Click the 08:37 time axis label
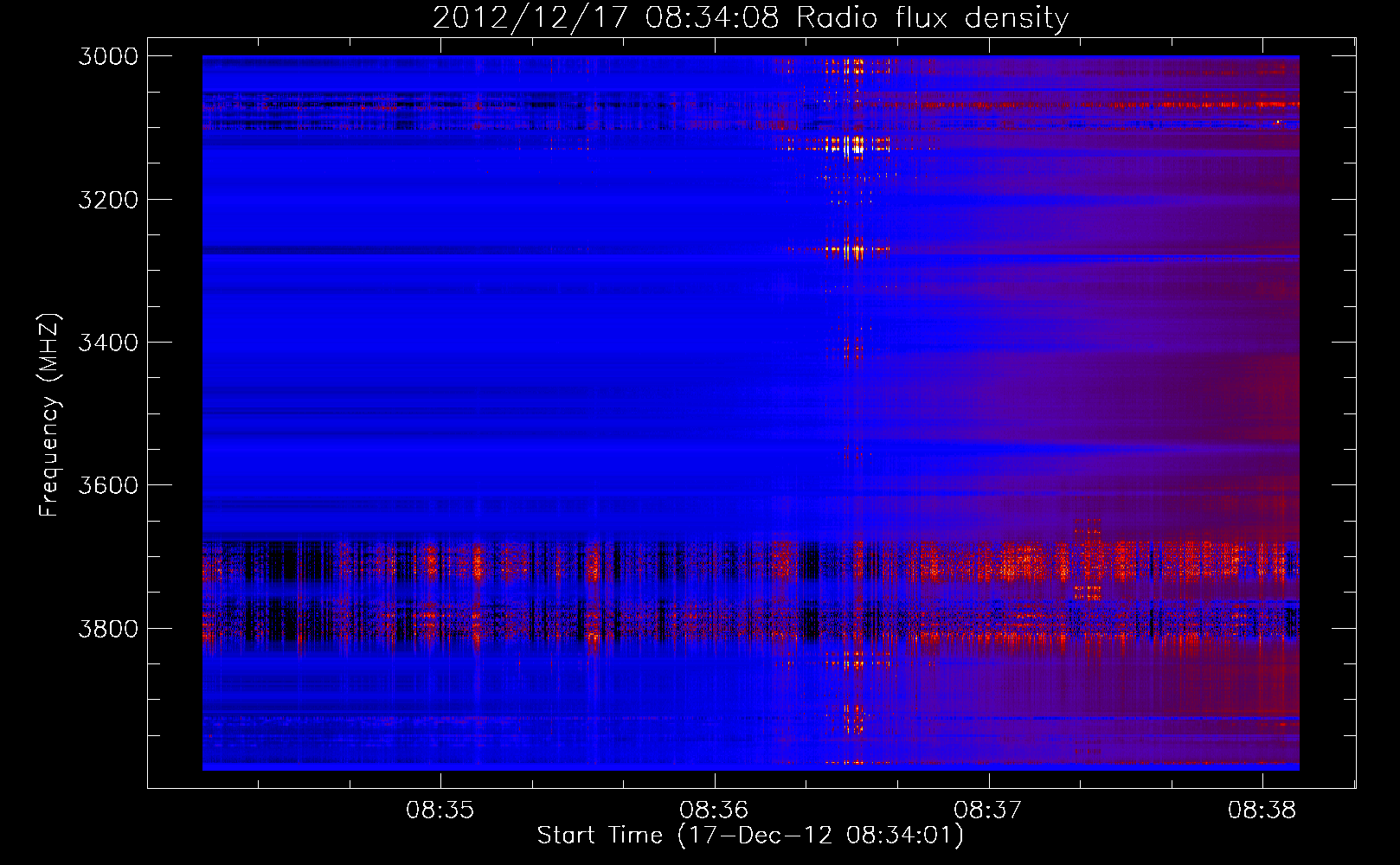This screenshot has height=865, width=1400. click(x=988, y=810)
